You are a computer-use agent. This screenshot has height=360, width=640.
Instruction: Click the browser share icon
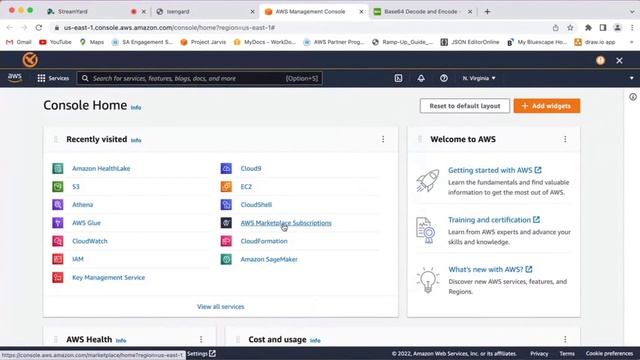(x=556, y=28)
